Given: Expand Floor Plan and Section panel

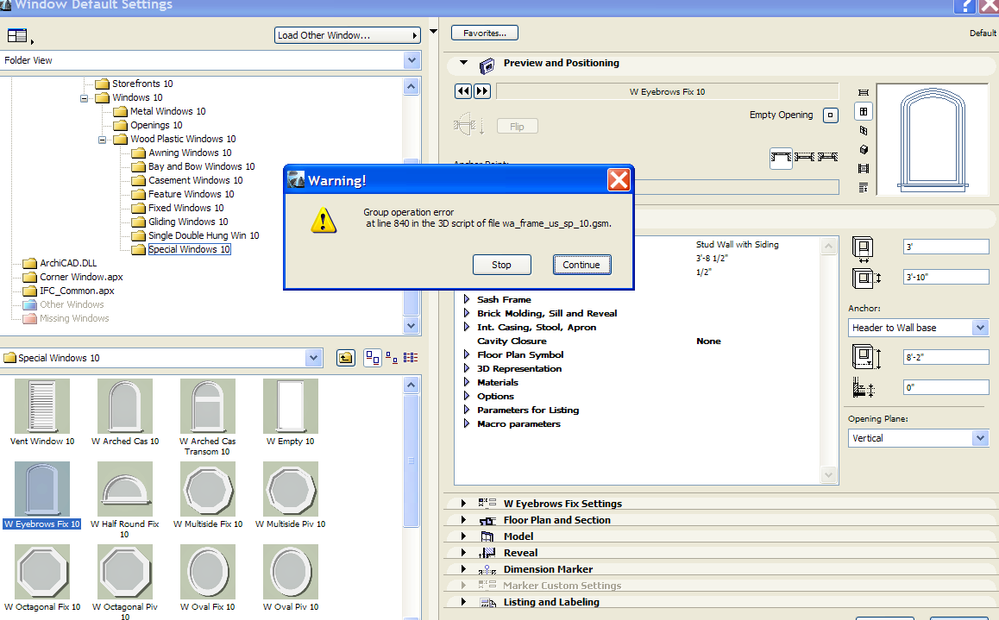Looking at the screenshot, I should tap(463, 520).
